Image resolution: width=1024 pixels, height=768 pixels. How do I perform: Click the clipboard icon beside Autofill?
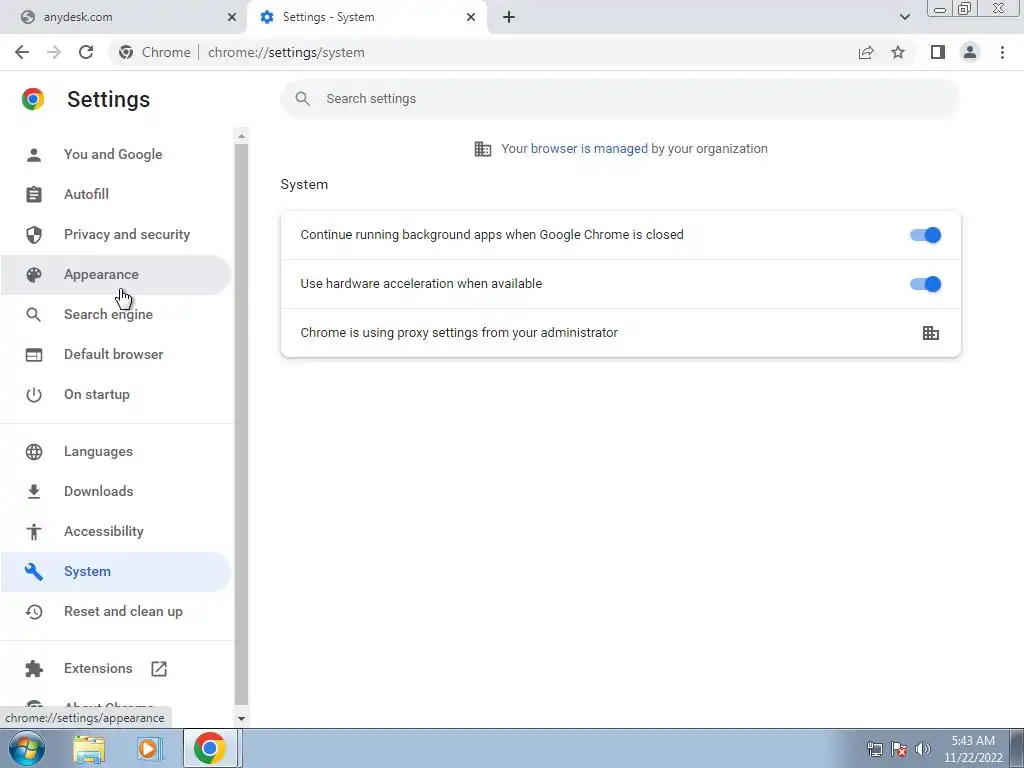coord(34,194)
